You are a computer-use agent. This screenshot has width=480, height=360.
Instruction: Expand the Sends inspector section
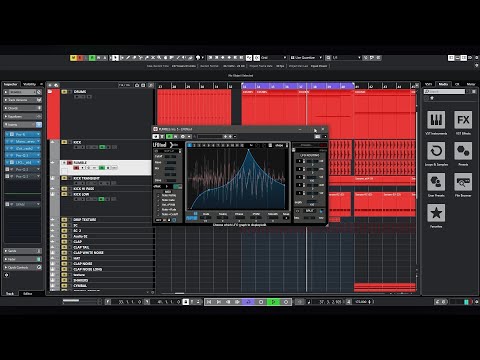point(23,251)
